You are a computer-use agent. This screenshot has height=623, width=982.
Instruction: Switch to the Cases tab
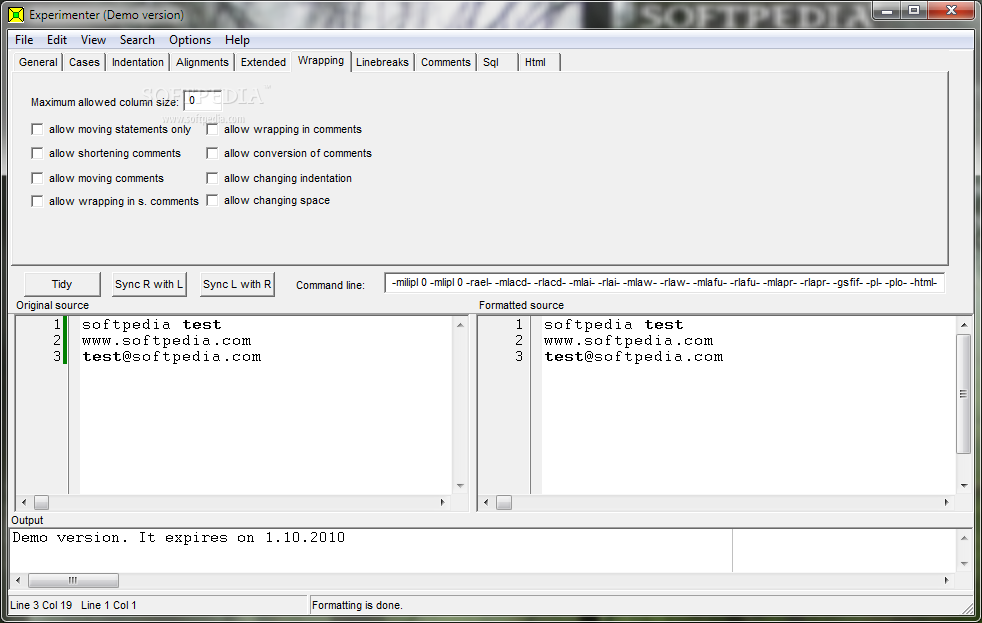tap(84, 62)
